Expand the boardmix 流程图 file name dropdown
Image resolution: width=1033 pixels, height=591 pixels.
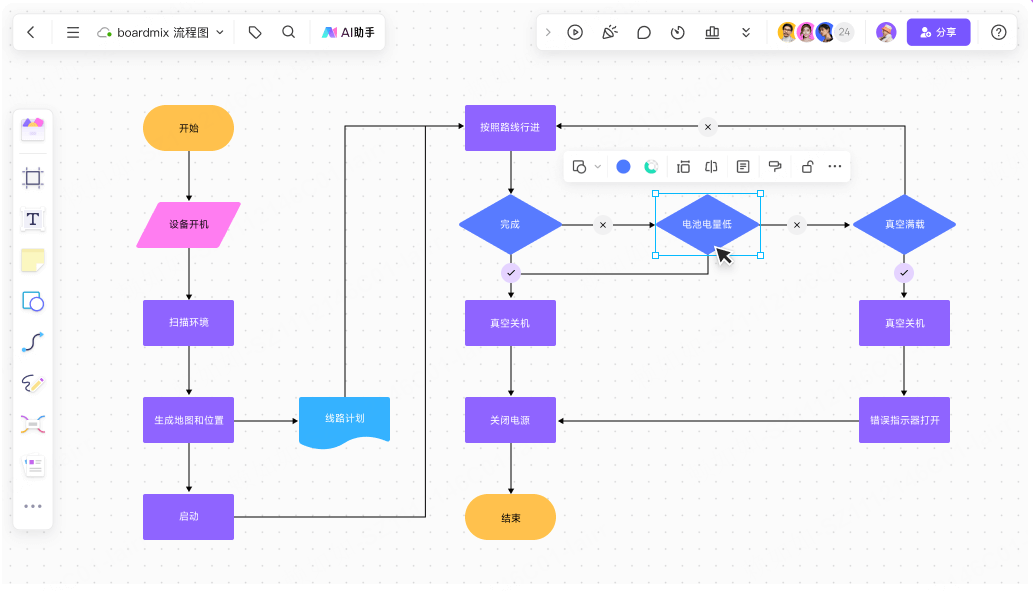tap(220, 32)
